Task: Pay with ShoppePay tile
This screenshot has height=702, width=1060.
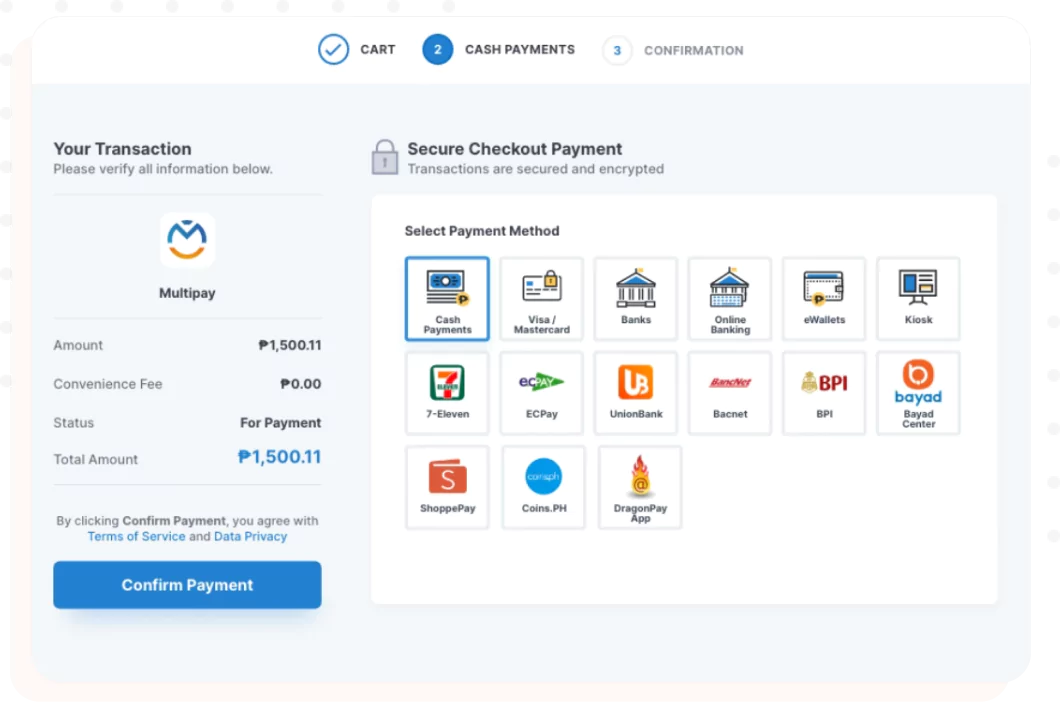Action: tap(447, 487)
